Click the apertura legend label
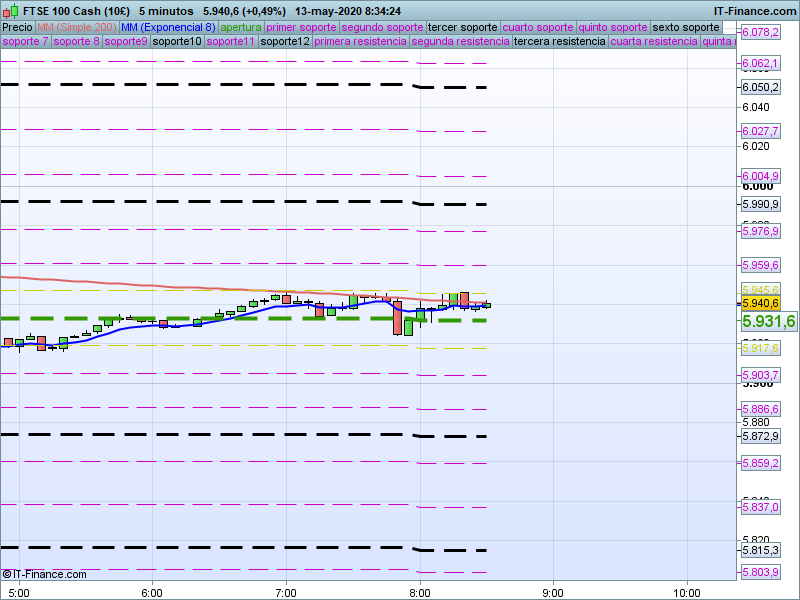Viewport: 800px width, 600px height. 241,27
